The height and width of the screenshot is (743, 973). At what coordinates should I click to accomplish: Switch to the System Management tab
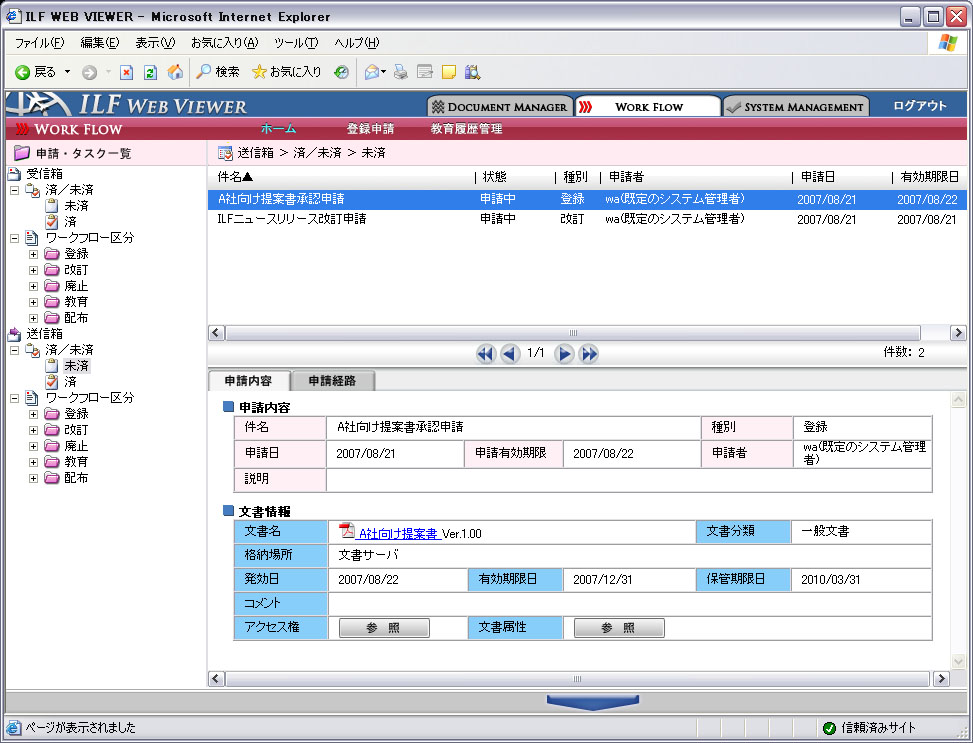[x=796, y=106]
